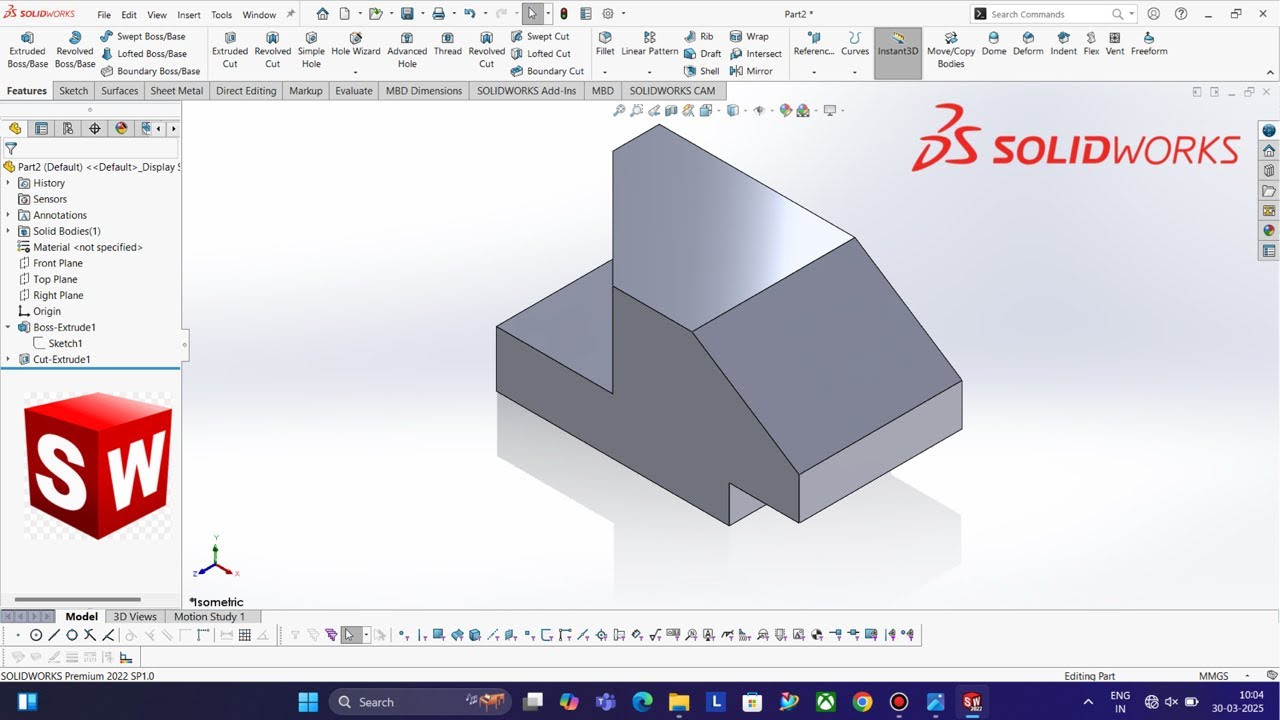Select the Draft tool

coord(703,54)
